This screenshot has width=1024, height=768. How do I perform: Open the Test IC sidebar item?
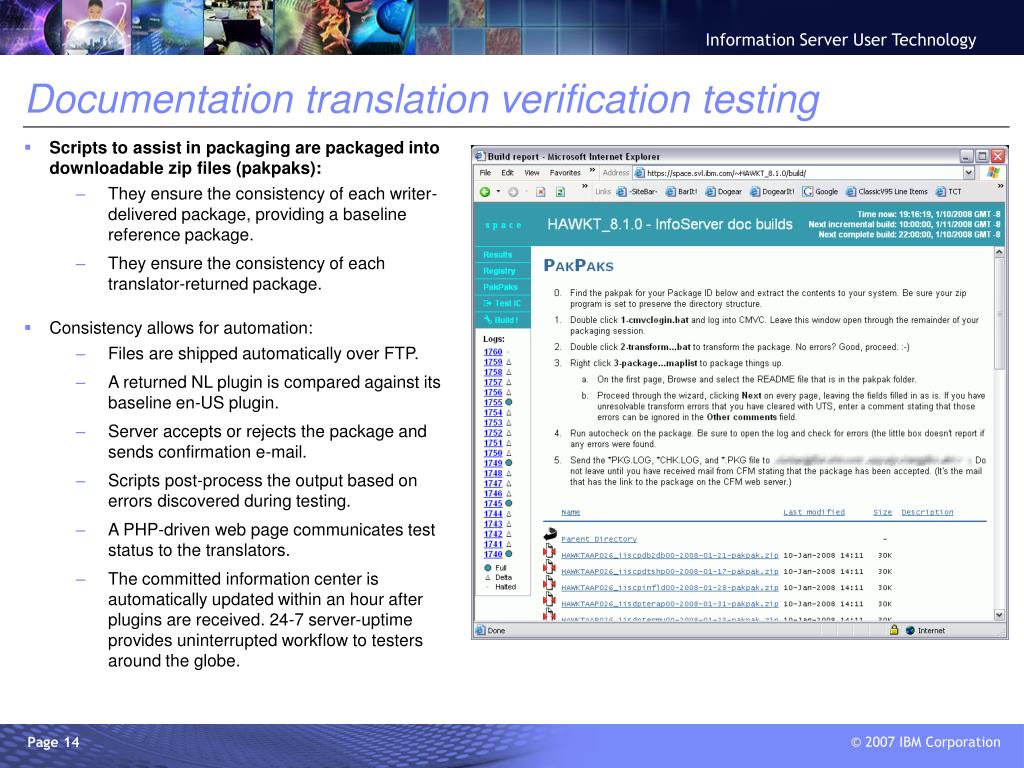click(502, 304)
